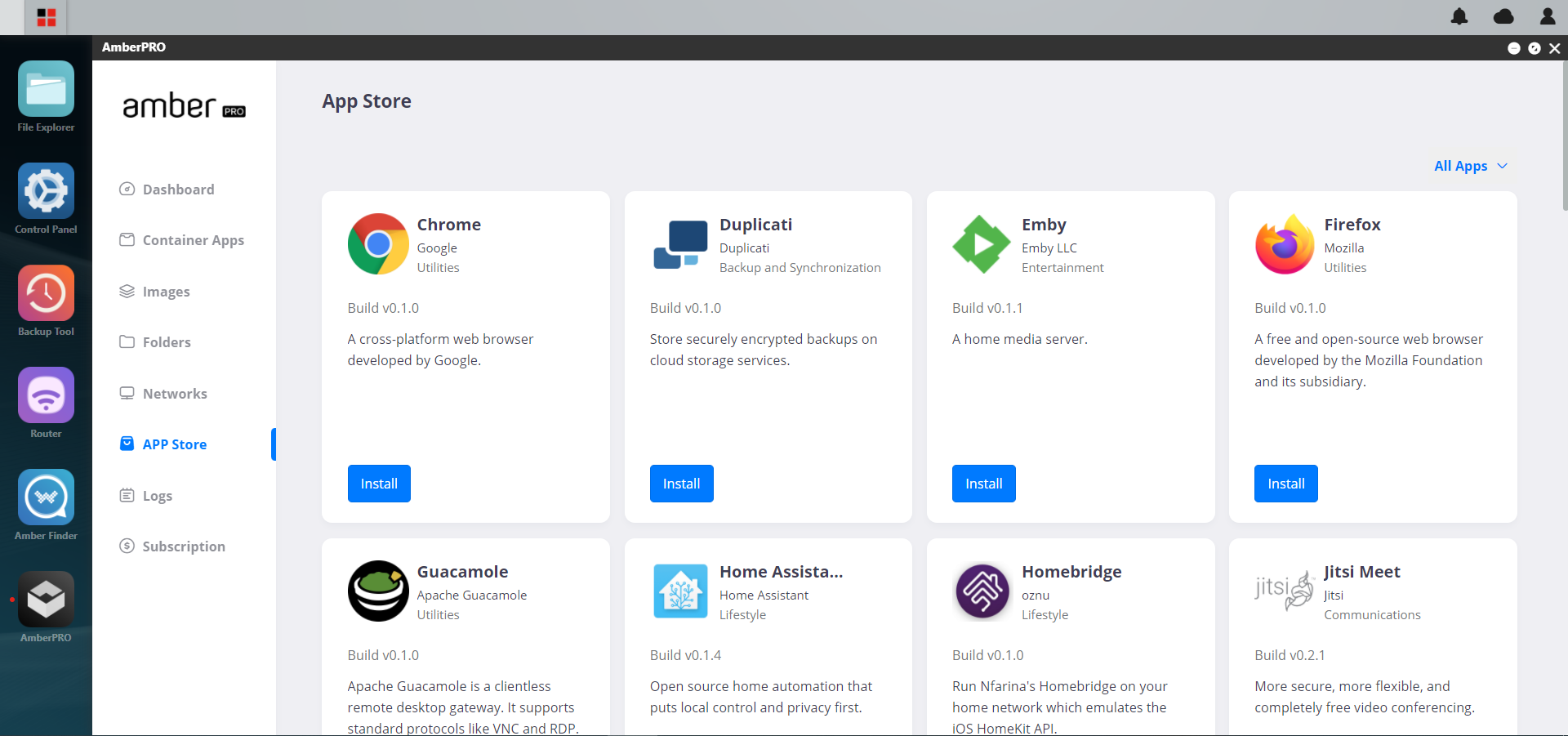This screenshot has height=736, width=1568.
Task: Click the Emby app title
Action: coord(1044,225)
